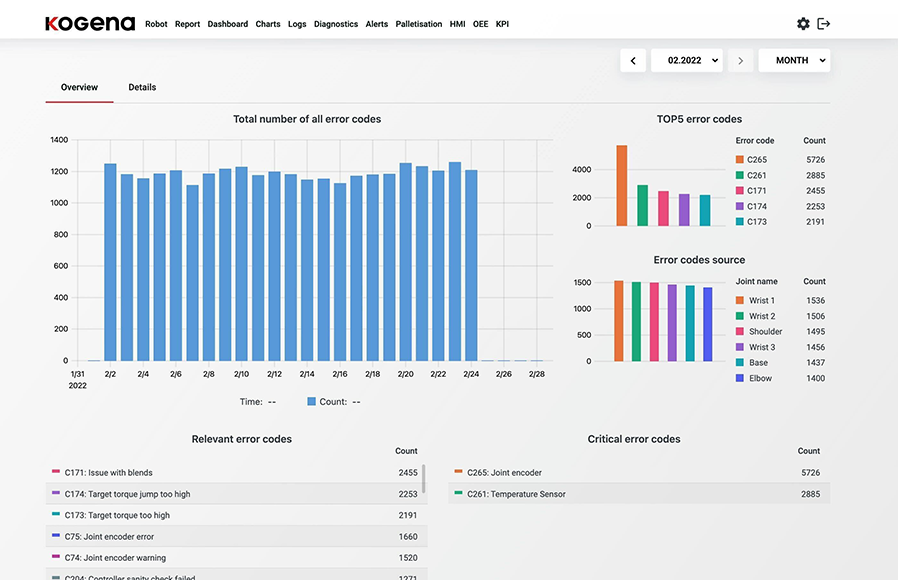Click the logout icon
The height and width of the screenshot is (580, 898).
(x=824, y=24)
